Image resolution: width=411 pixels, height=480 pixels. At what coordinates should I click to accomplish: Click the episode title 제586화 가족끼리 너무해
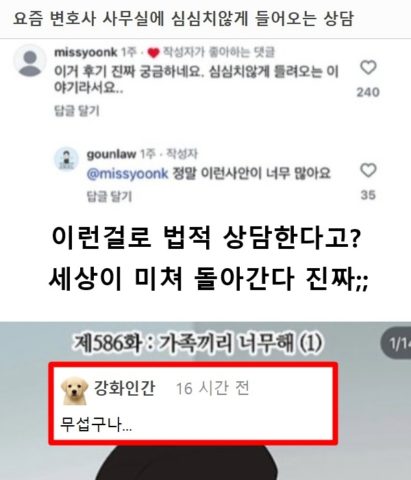pyautogui.click(x=198, y=343)
